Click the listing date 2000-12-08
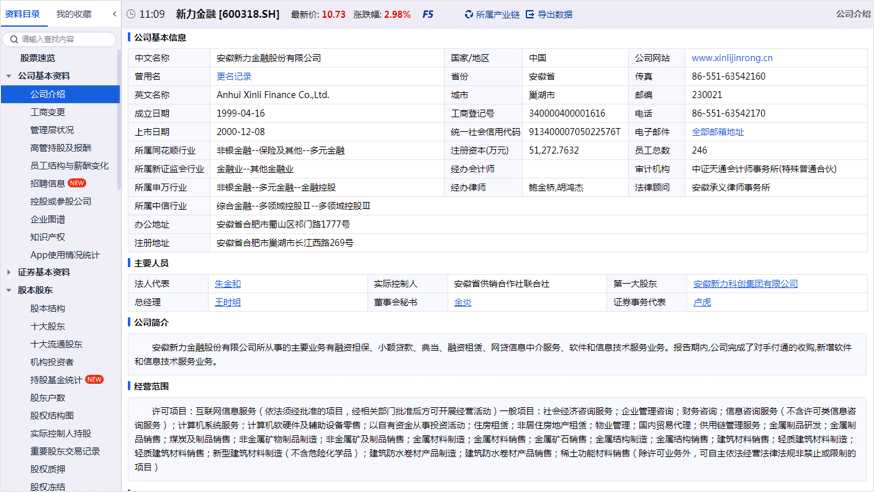The height and width of the screenshot is (492, 874). click(x=240, y=132)
